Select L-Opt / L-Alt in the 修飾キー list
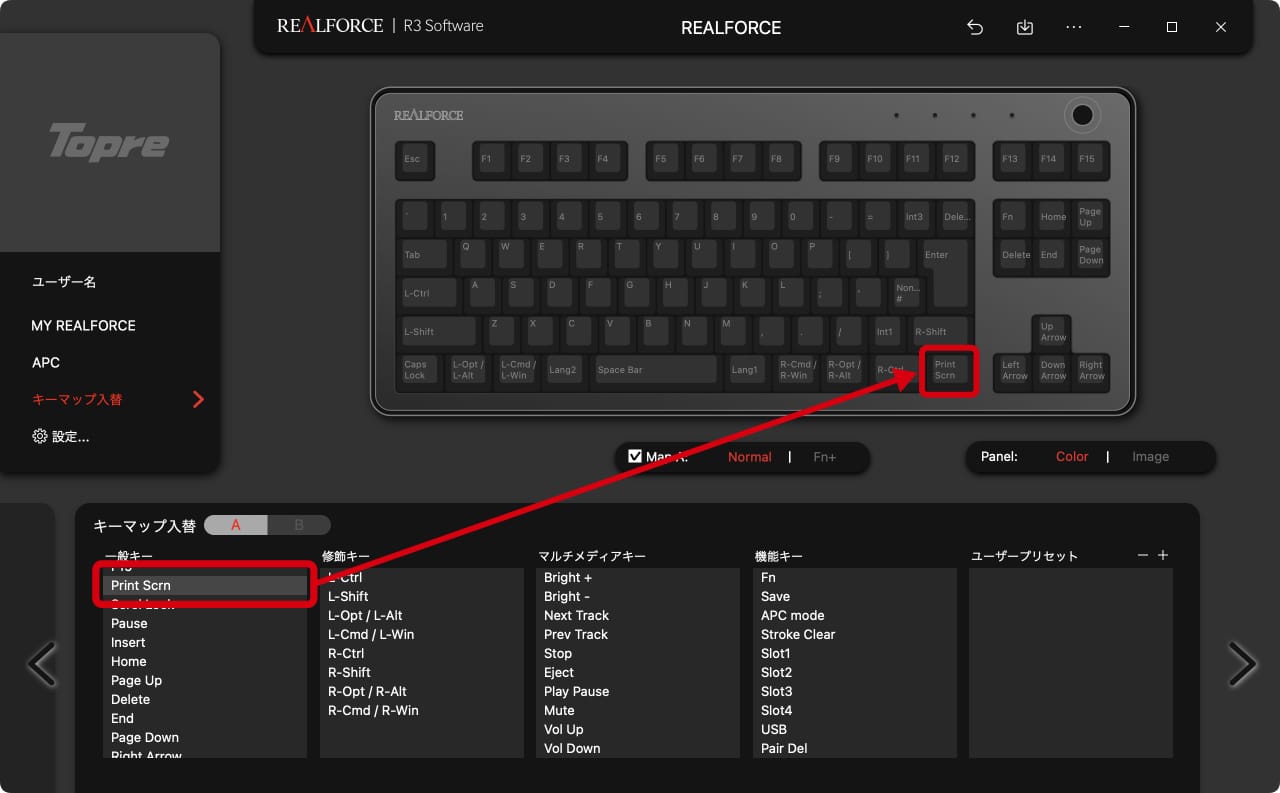Image resolution: width=1280 pixels, height=793 pixels. 421,615
